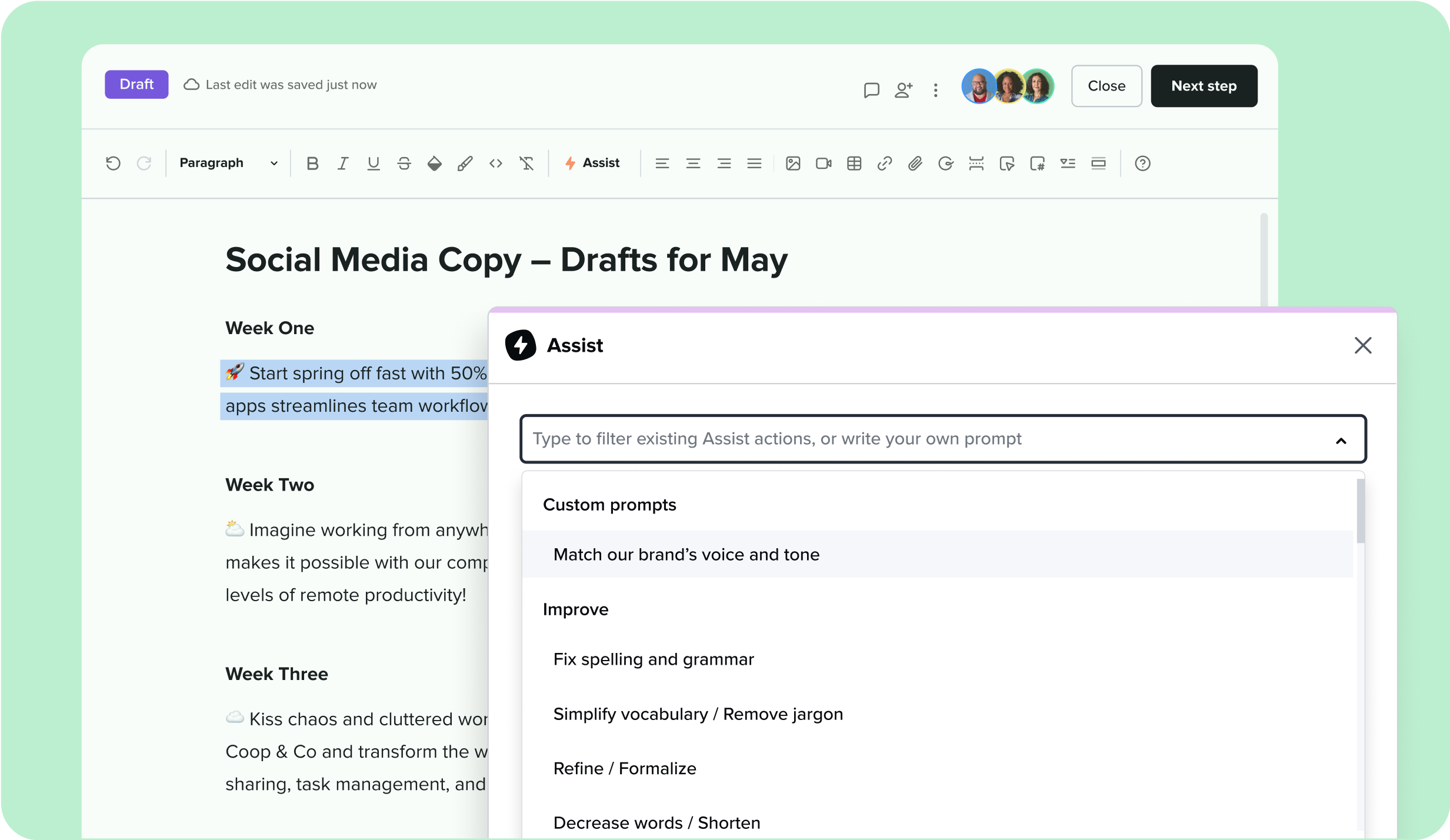The height and width of the screenshot is (840, 1450).
Task: Click the Assist lightning toolbar button
Action: click(592, 163)
